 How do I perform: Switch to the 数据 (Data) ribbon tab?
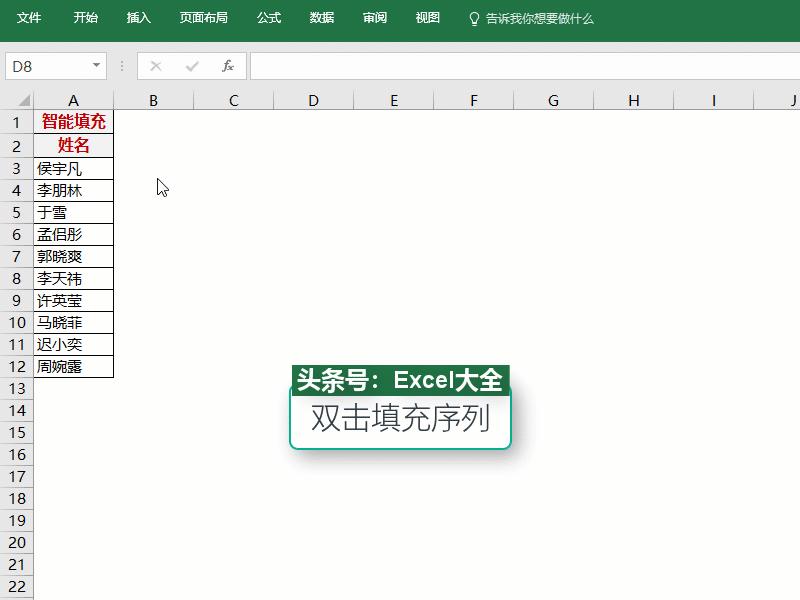coord(321,17)
